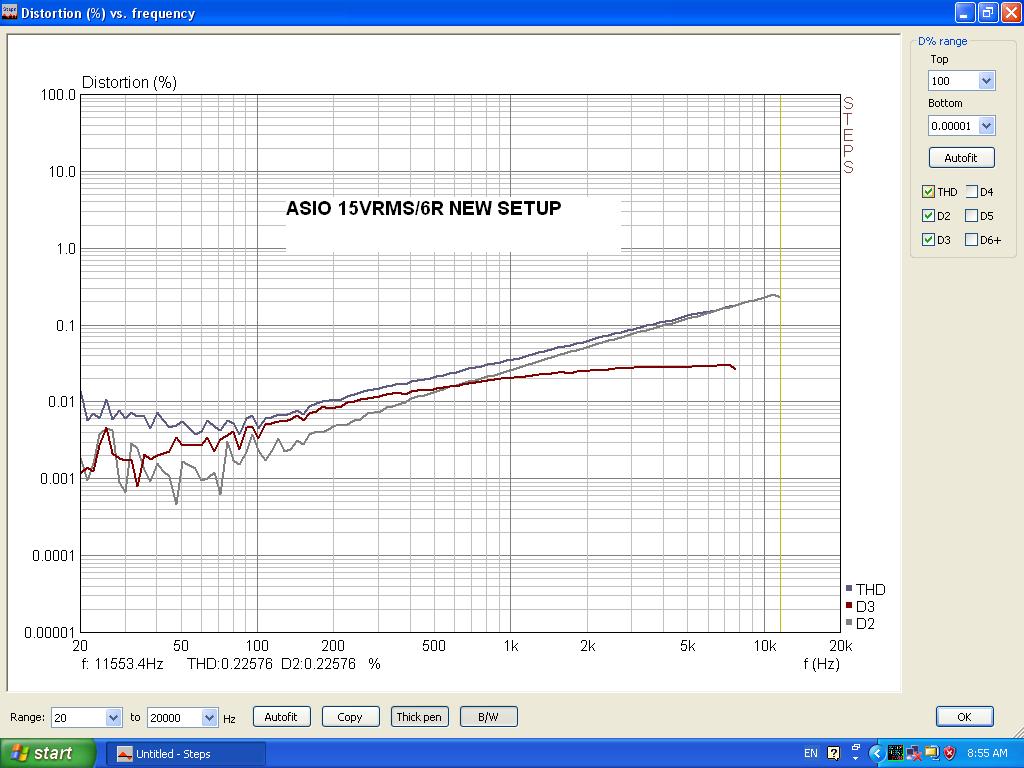The height and width of the screenshot is (768, 1024).
Task: Toggle the Thick pen button
Action: pyautogui.click(x=419, y=716)
